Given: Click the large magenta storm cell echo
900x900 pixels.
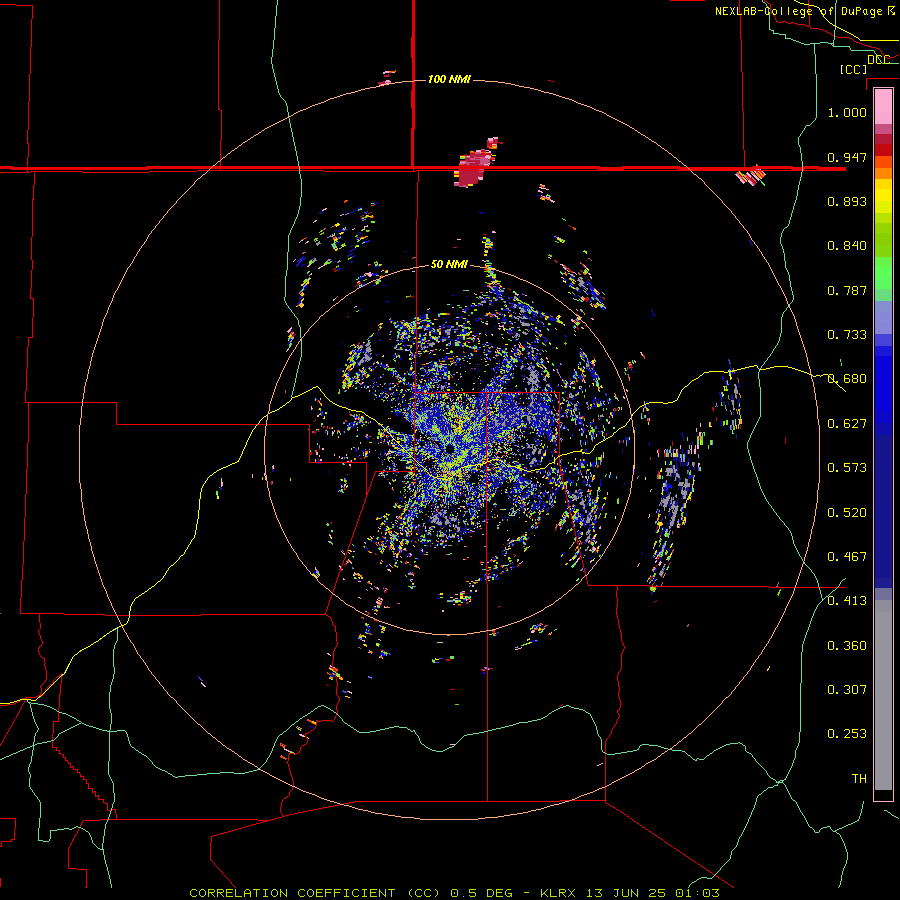Looking at the screenshot, I should [474, 166].
